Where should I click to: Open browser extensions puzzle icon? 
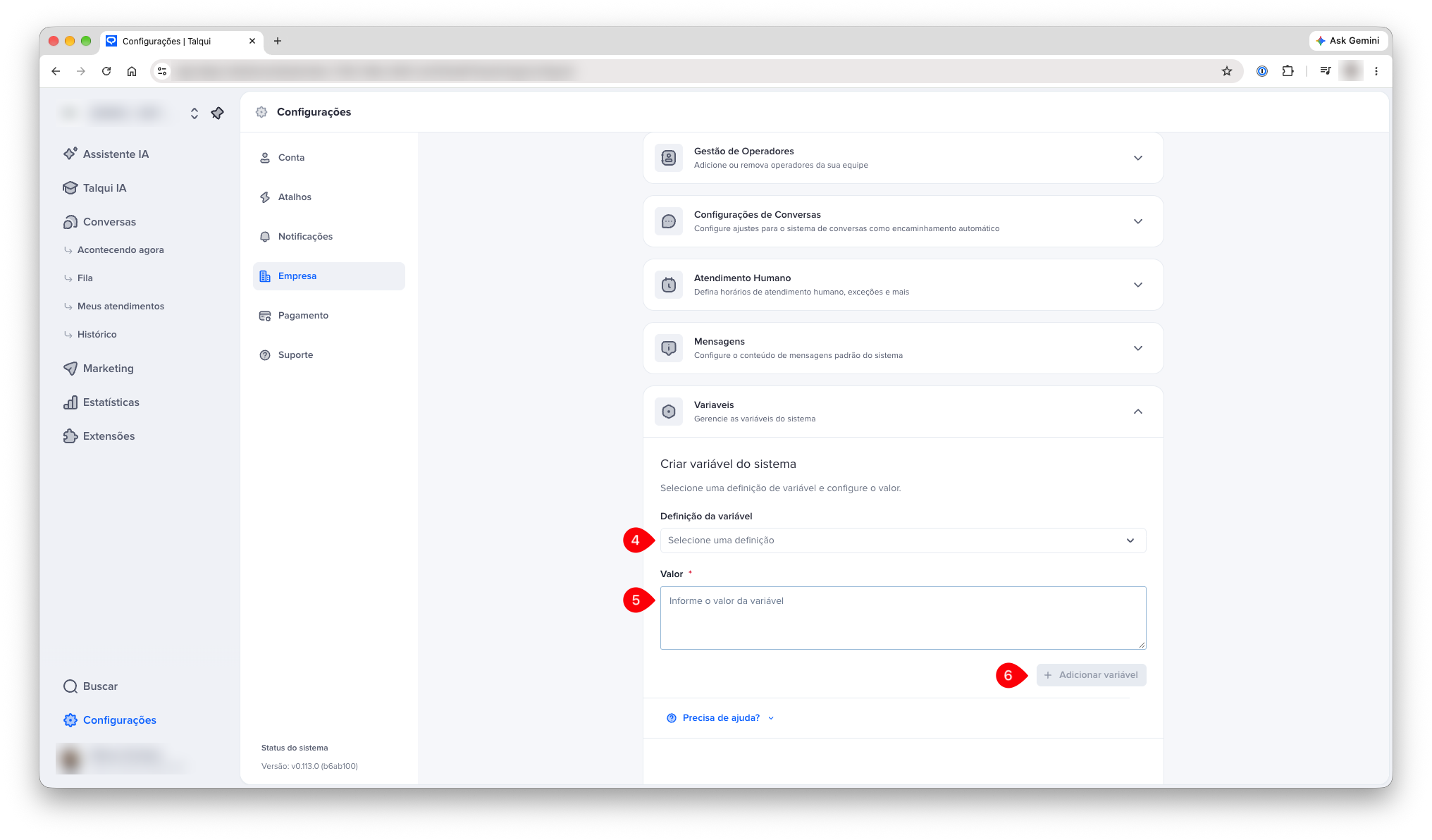point(1288,71)
